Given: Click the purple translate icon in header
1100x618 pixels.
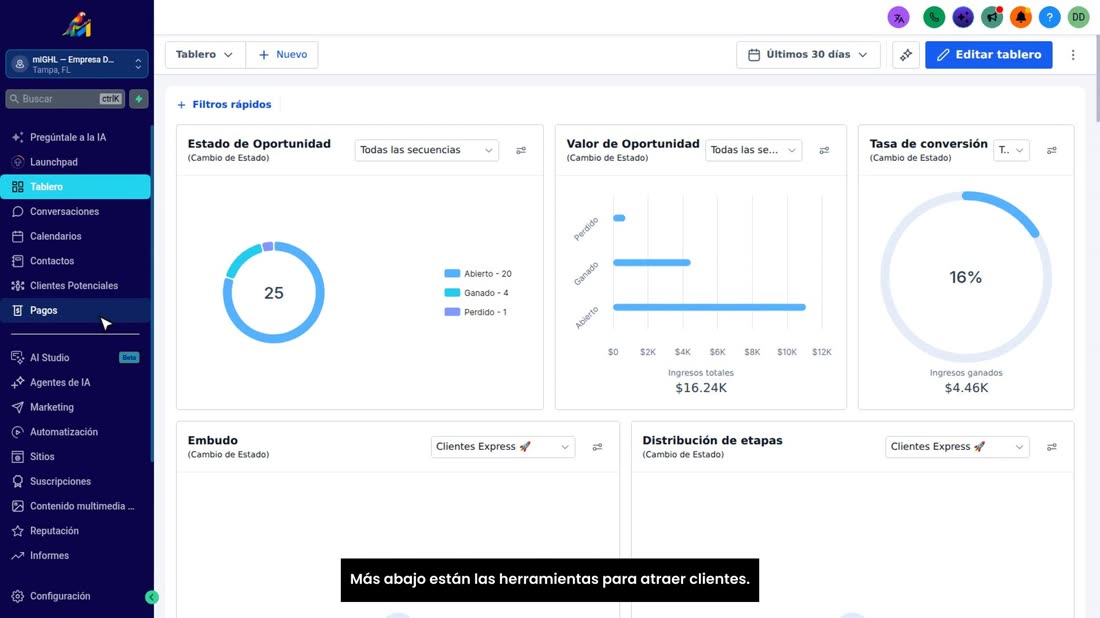Looking at the screenshot, I should coord(898,17).
